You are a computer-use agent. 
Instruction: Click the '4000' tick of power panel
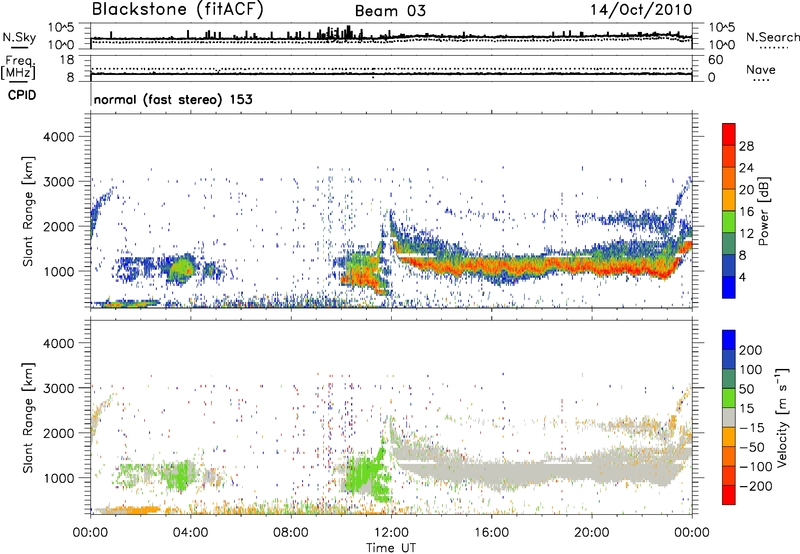(x=58, y=137)
